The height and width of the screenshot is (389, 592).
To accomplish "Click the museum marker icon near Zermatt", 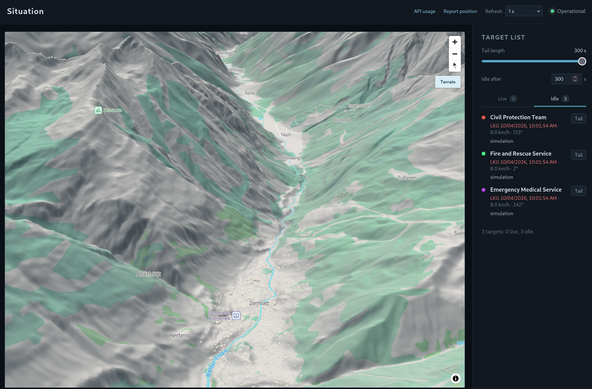I will coord(236,315).
